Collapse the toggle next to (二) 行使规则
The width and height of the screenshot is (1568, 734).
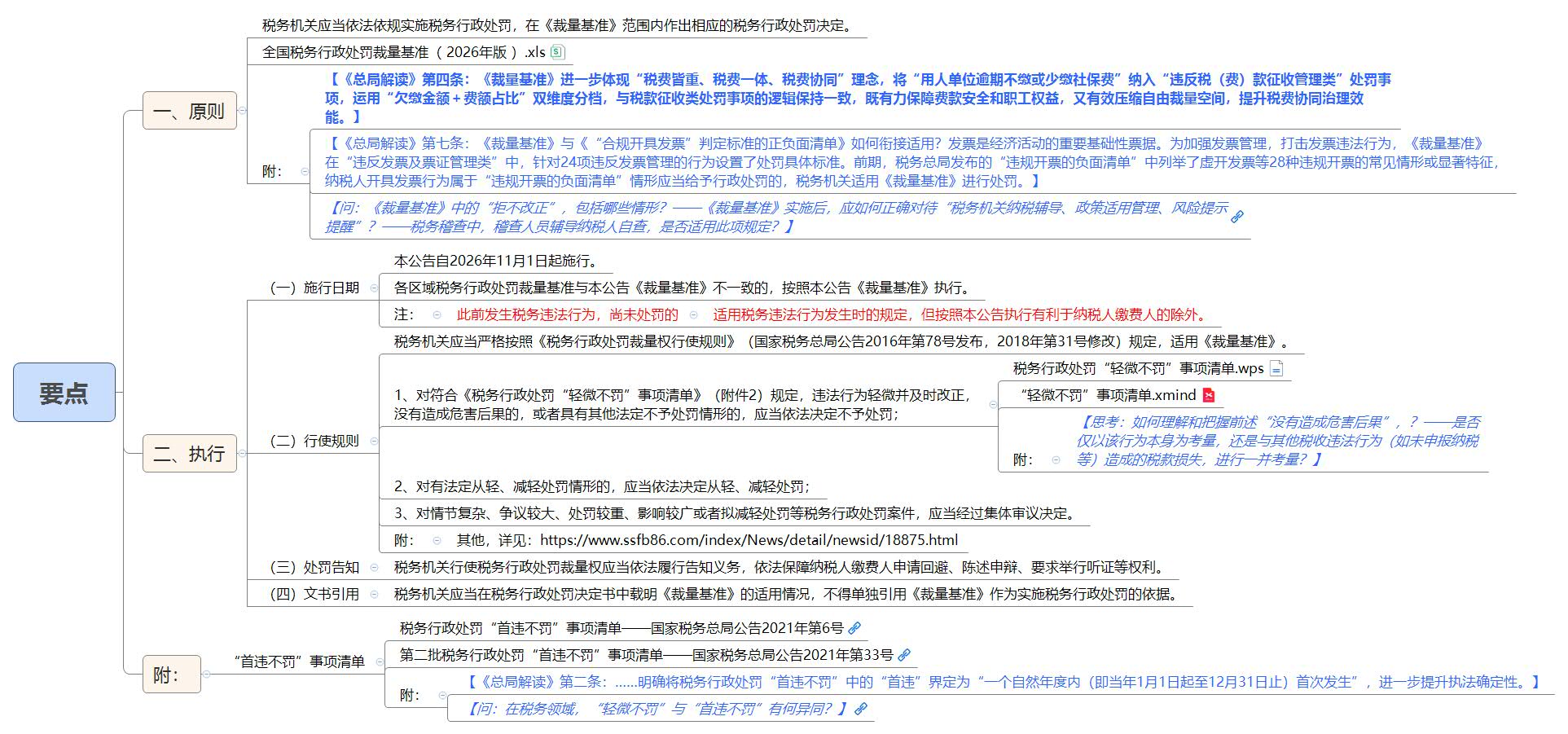pyautogui.click(x=374, y=441)
